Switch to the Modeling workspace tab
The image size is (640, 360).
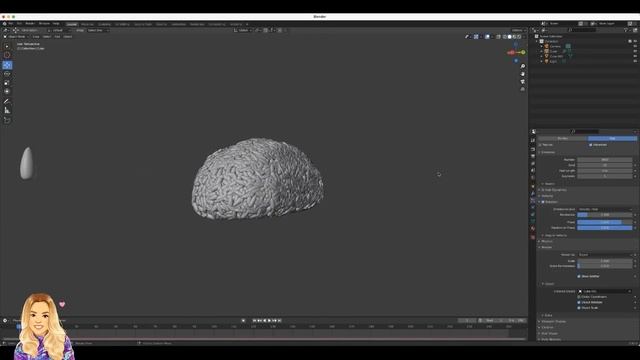87,24
